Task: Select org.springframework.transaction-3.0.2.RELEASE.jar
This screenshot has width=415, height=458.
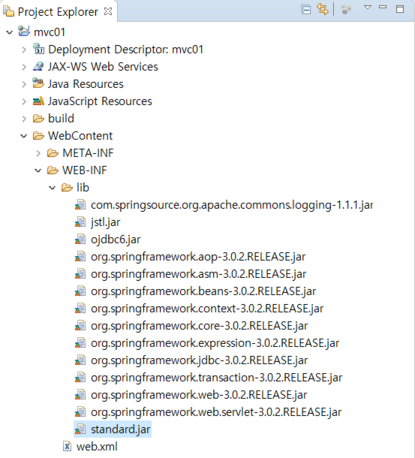Action: [216, 378]
